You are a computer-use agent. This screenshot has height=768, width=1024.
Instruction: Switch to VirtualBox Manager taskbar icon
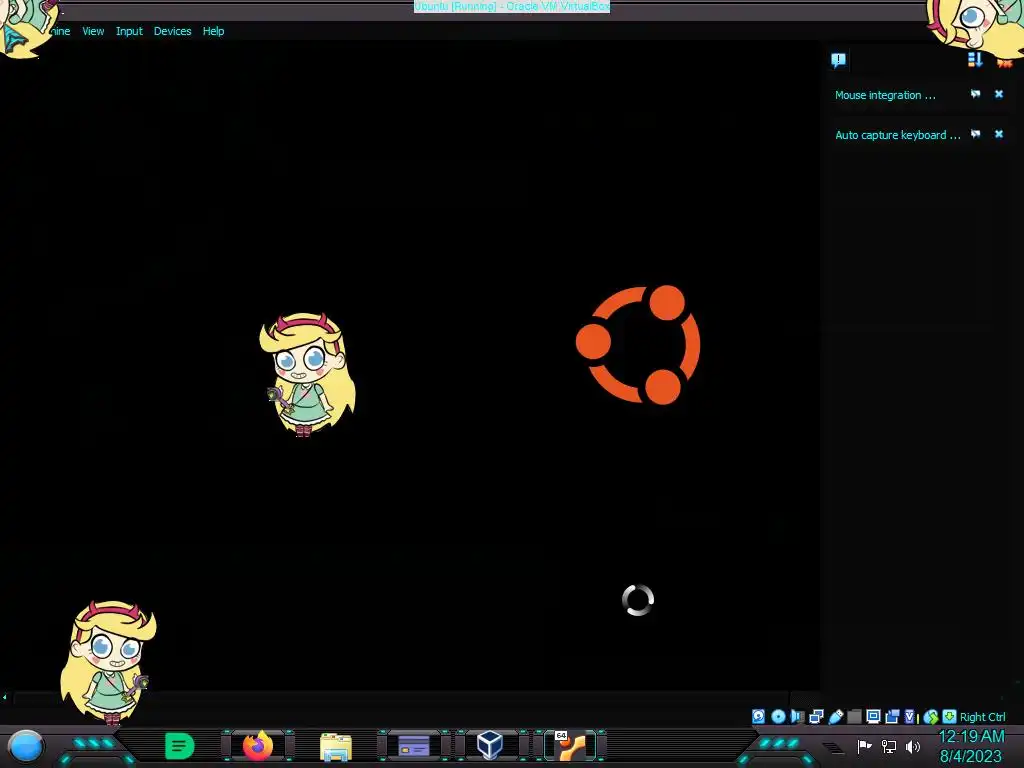(x=490, y=746)
